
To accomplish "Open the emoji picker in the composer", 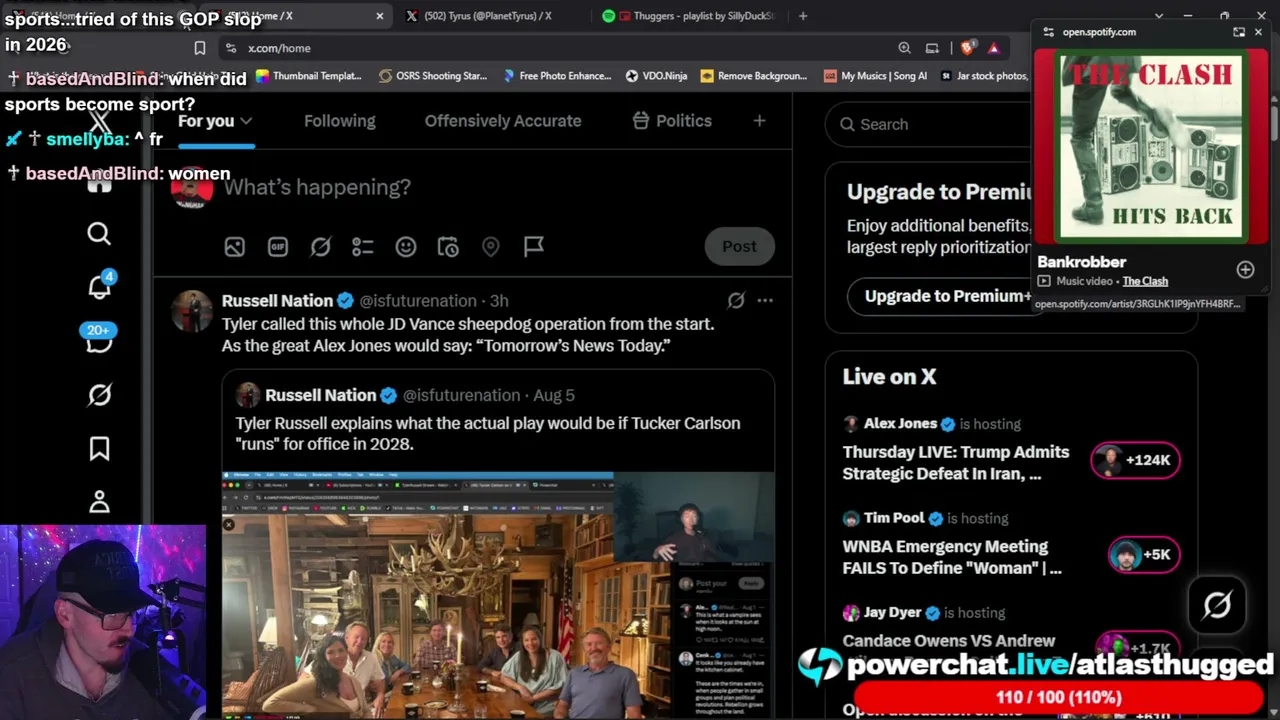I will click(x=405, y=247).
